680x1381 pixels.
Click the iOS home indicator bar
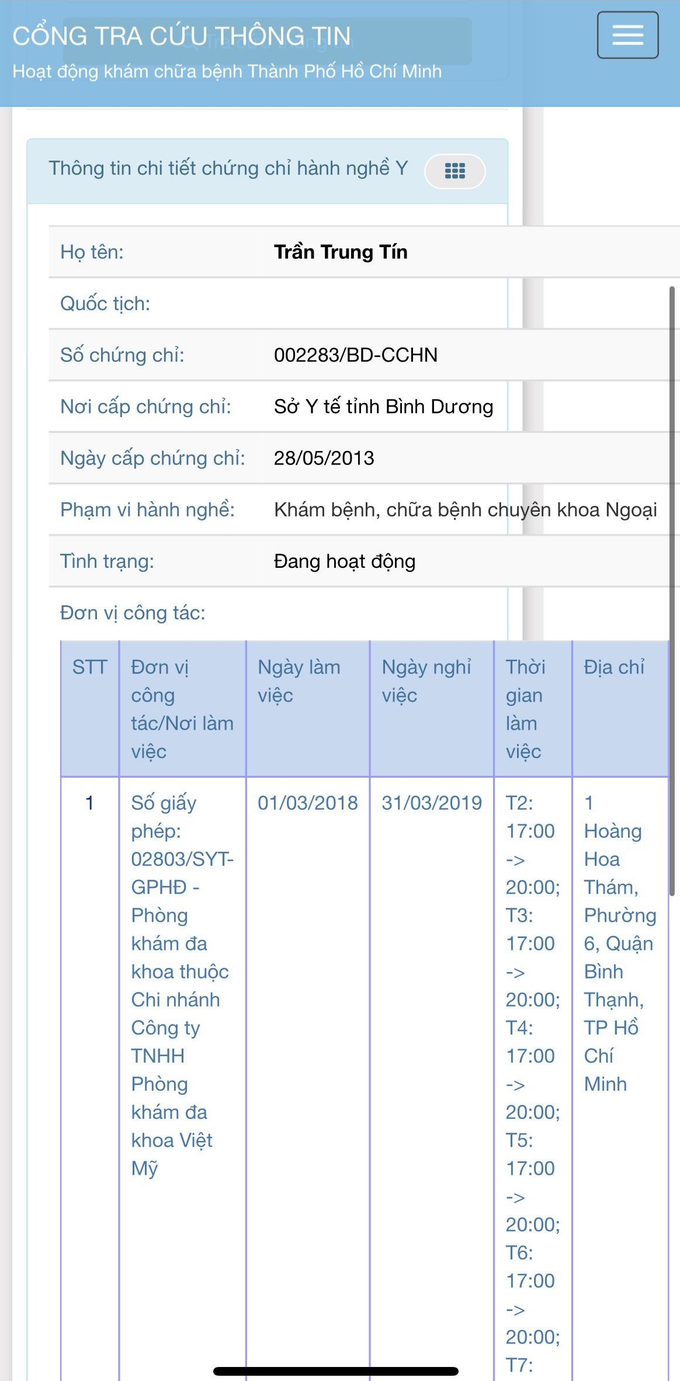tap(336, 1370)
